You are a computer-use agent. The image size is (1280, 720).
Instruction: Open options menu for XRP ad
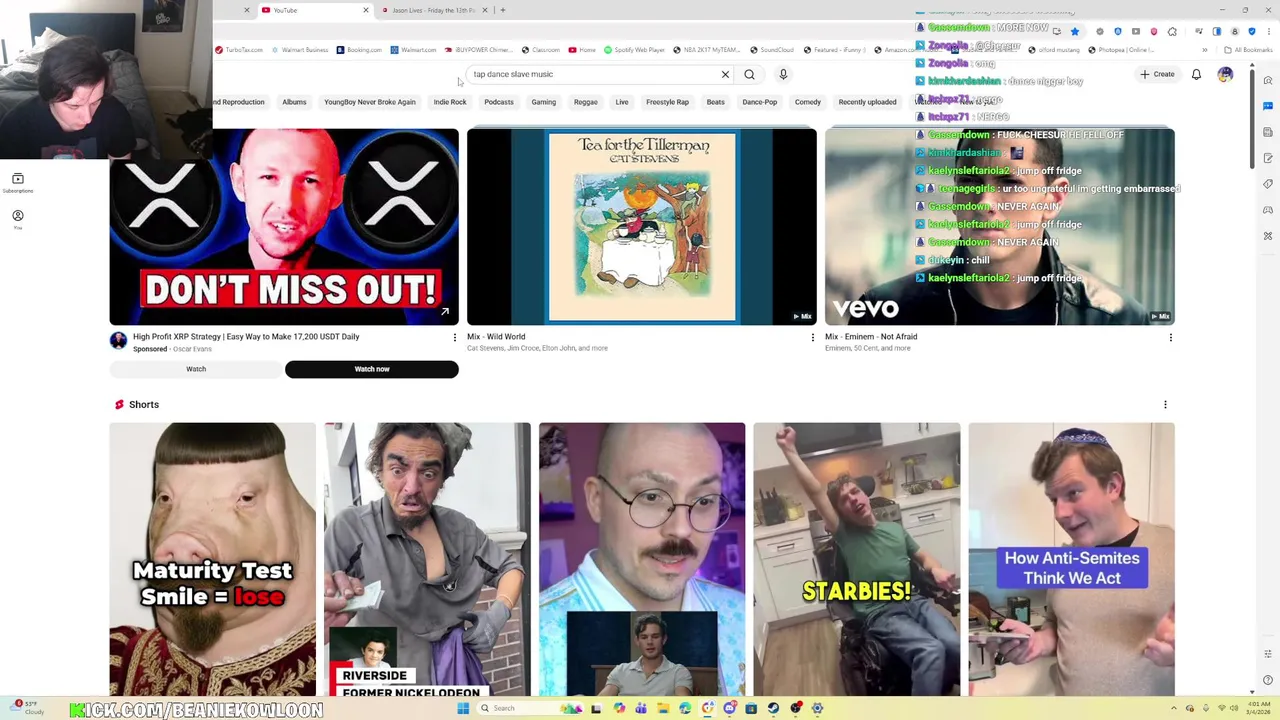[x=454, y=337]
